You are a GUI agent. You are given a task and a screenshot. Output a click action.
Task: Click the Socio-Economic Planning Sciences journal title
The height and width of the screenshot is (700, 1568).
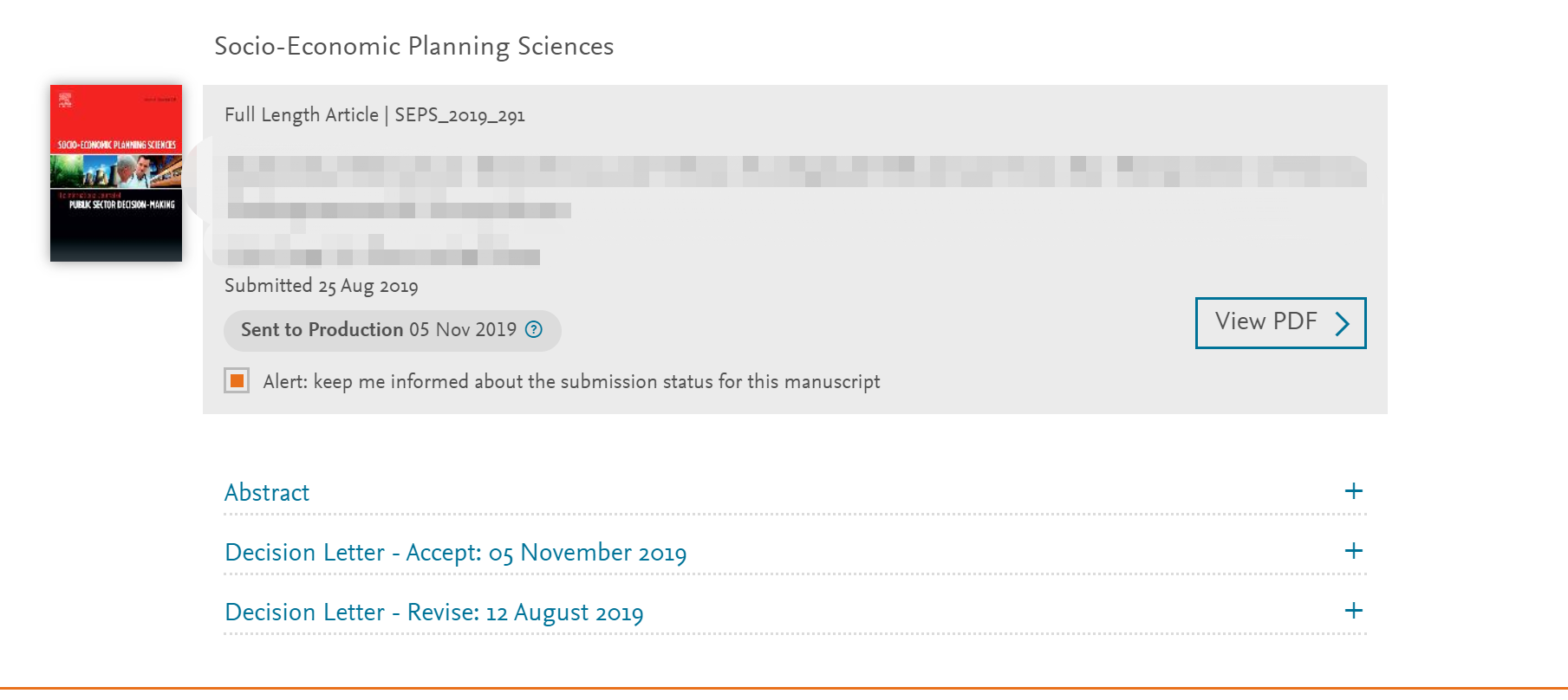[x=413, y=46]
